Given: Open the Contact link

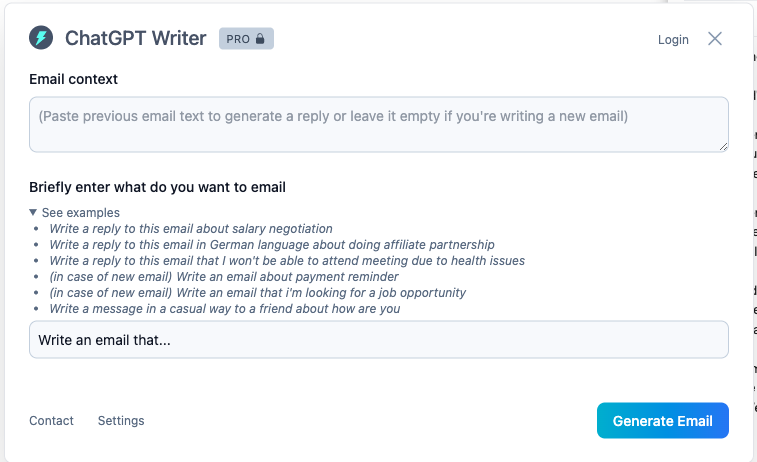Looking at the screenshot, I should coord(51,420).
